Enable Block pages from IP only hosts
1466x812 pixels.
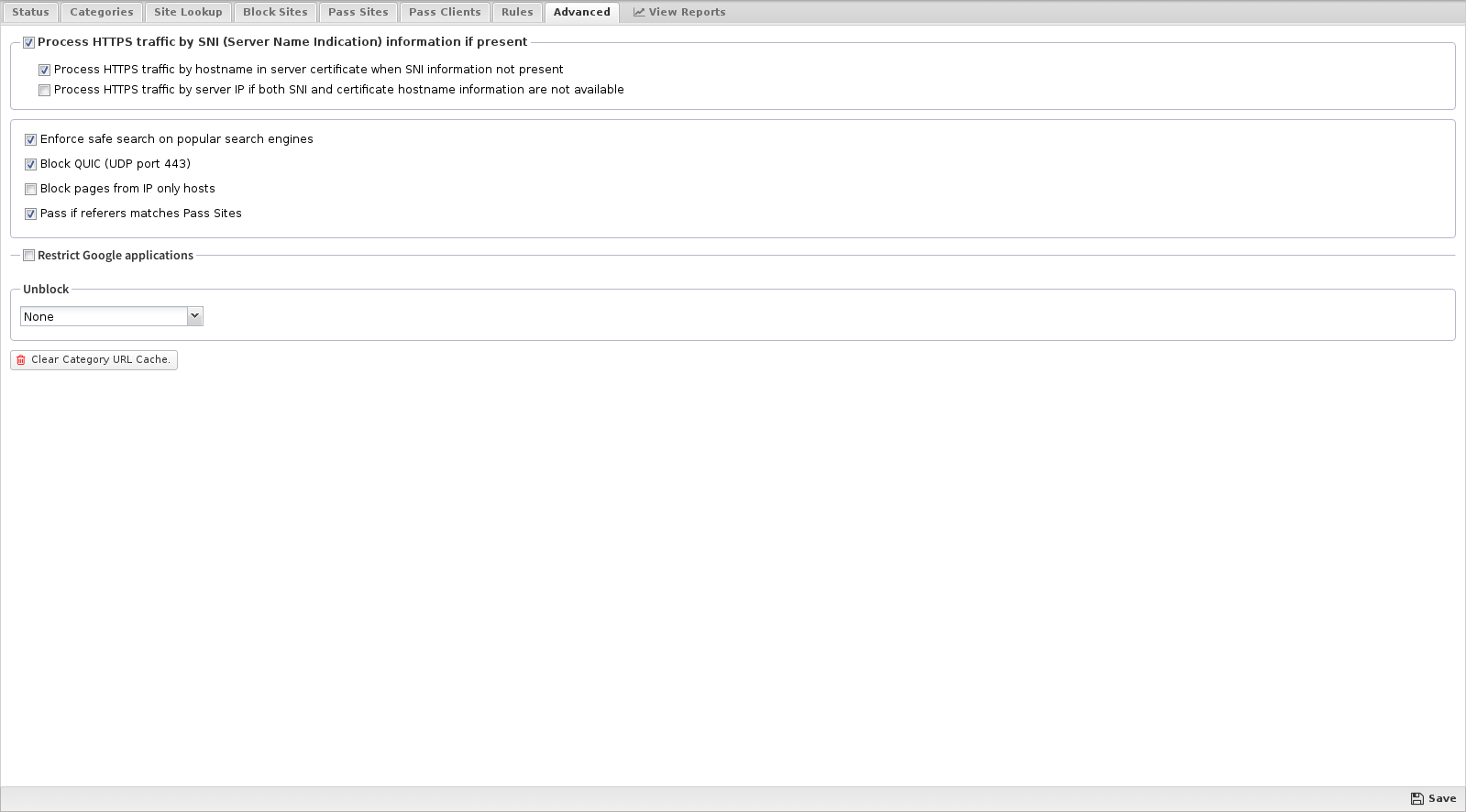pos(31,190)
